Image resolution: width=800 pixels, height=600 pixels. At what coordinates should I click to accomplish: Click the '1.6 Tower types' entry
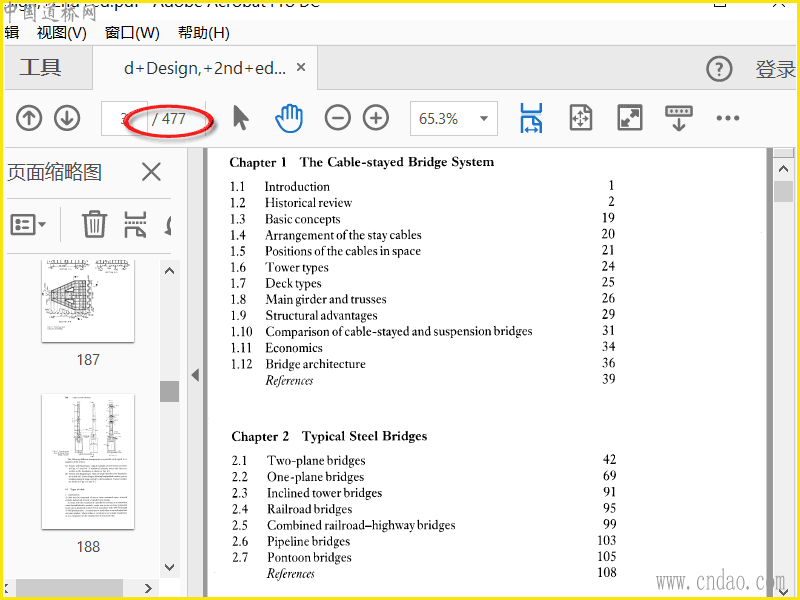(x=279, y=267)
